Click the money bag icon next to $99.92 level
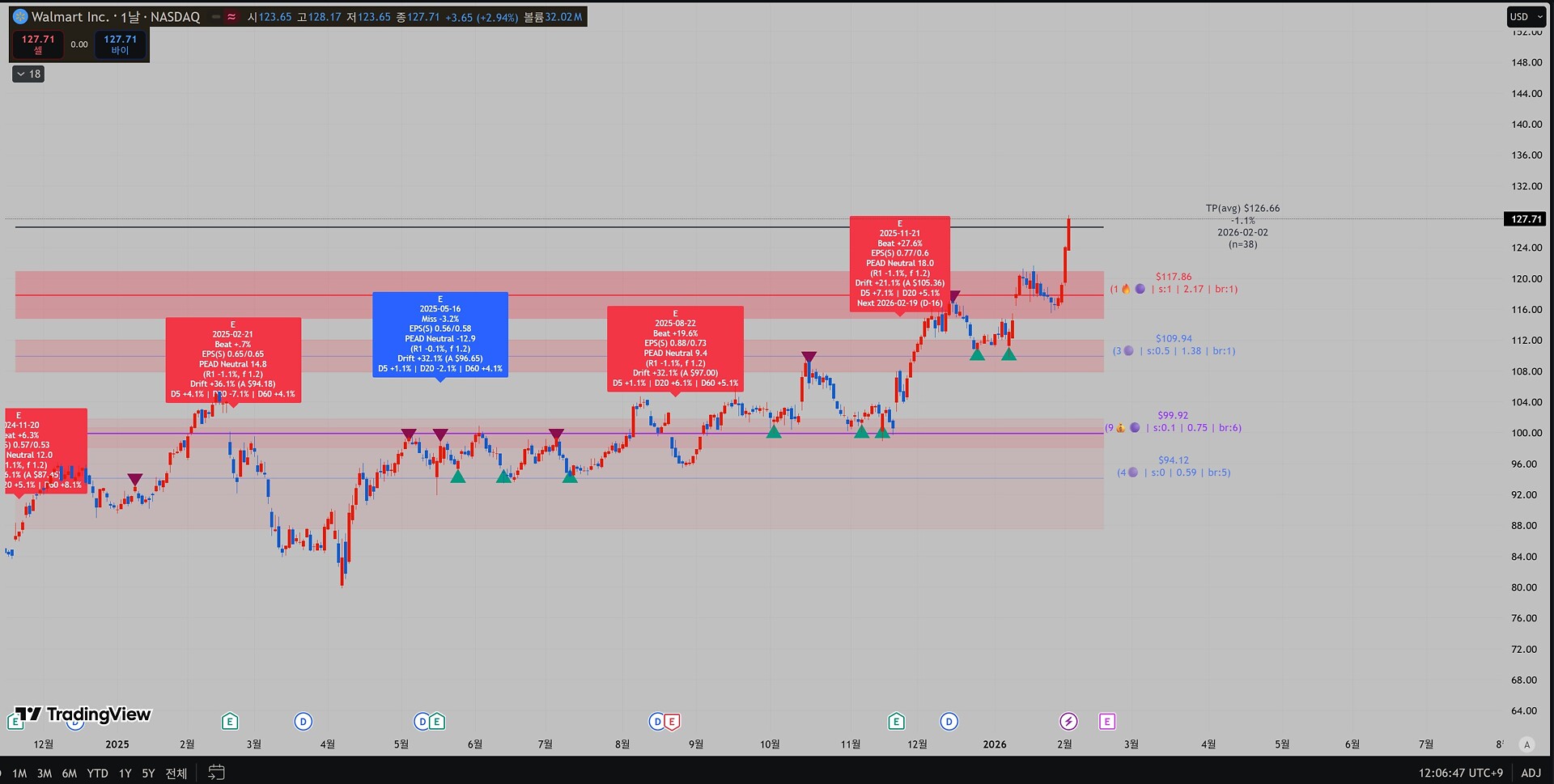 (1121, 428)
